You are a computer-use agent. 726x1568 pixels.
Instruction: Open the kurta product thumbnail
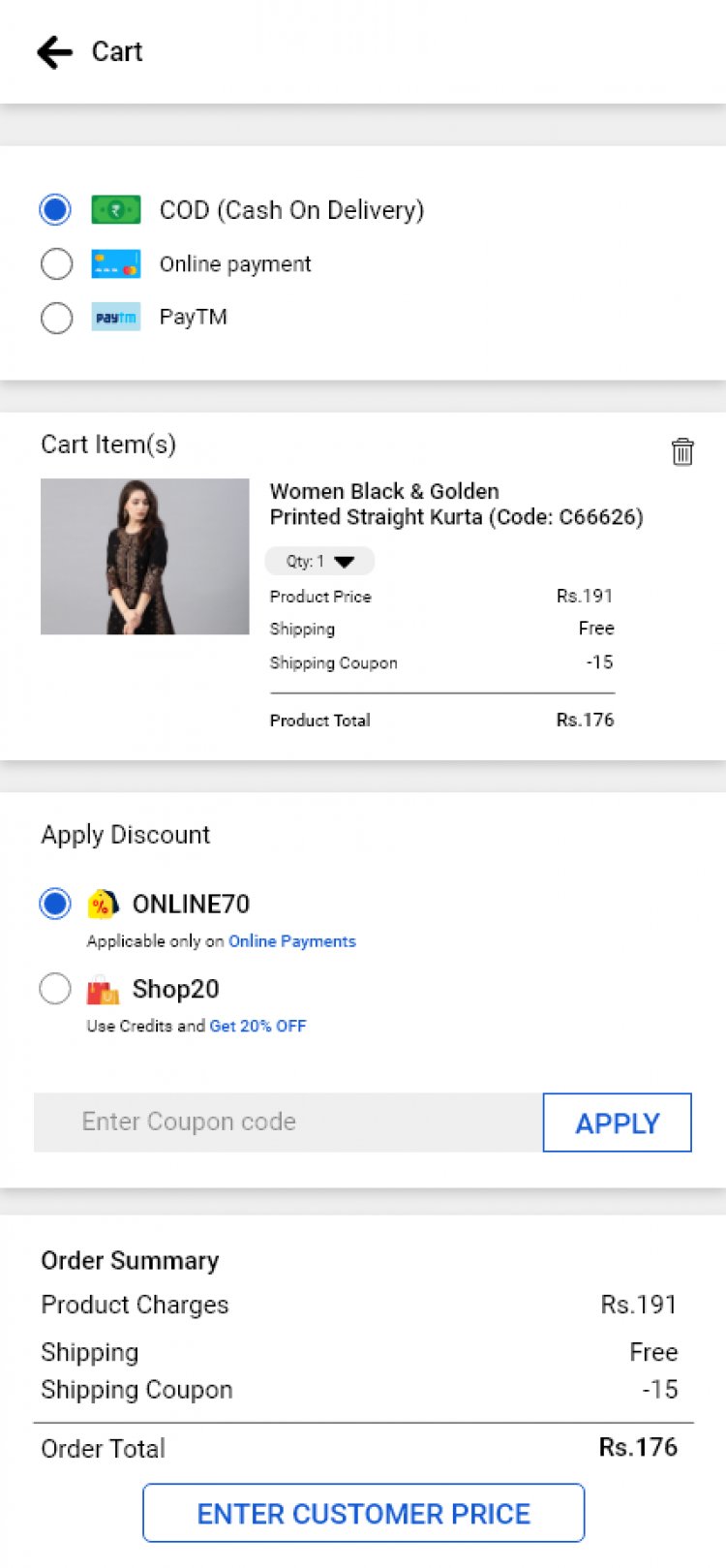click(x=145, y=557)
